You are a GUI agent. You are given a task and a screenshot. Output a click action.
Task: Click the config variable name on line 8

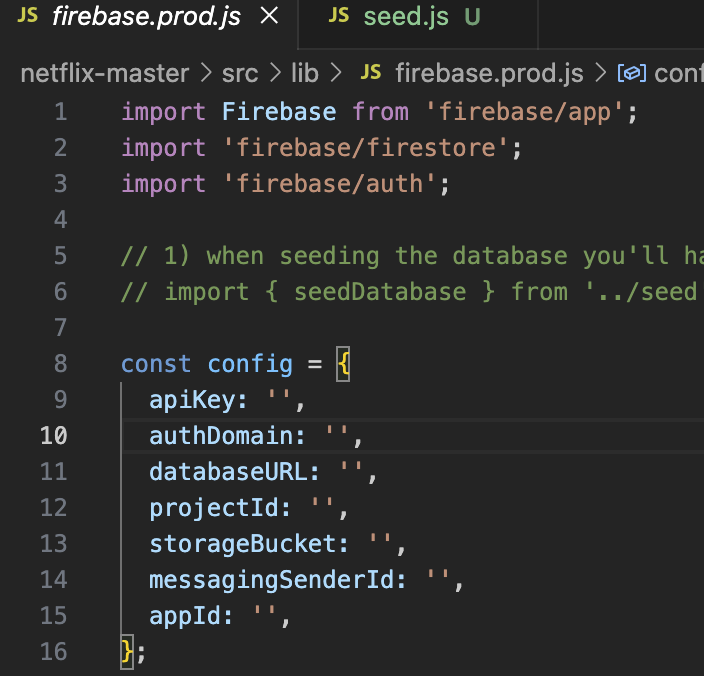pyautogui.click(x=250, y=364)
